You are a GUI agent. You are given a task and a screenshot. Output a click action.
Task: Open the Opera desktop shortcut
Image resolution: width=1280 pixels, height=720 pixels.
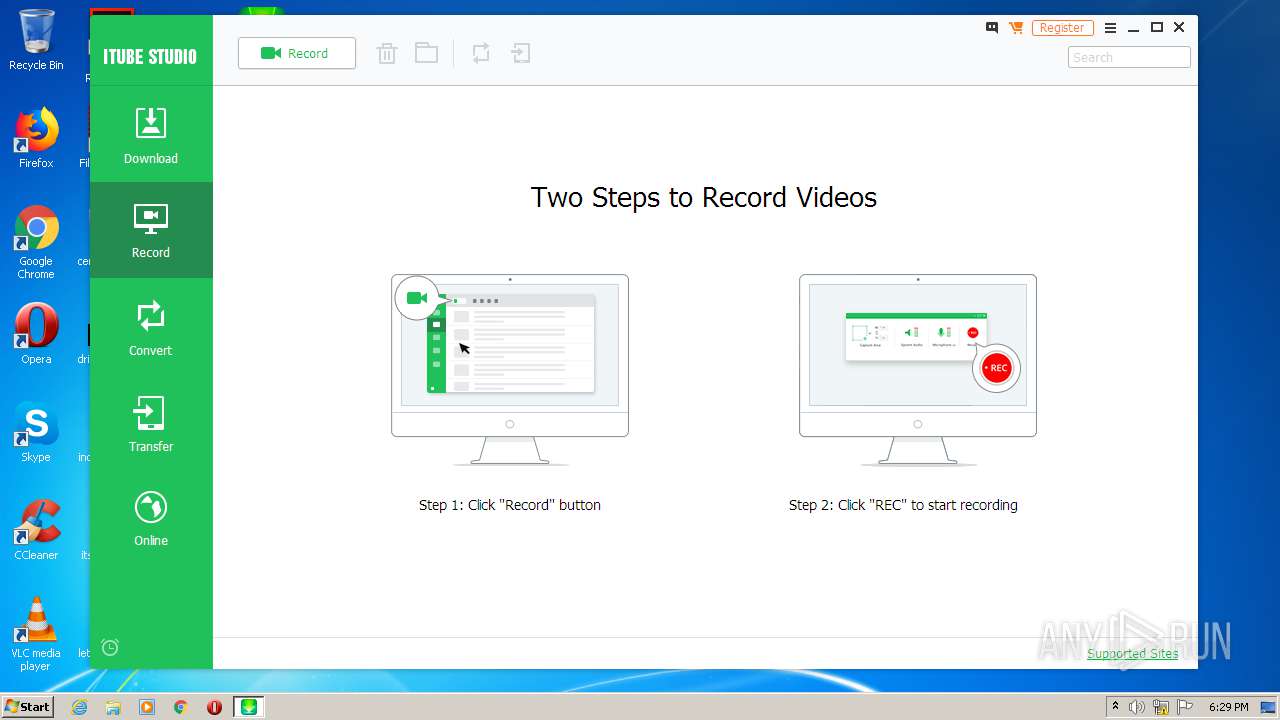[x=36, y=334]
